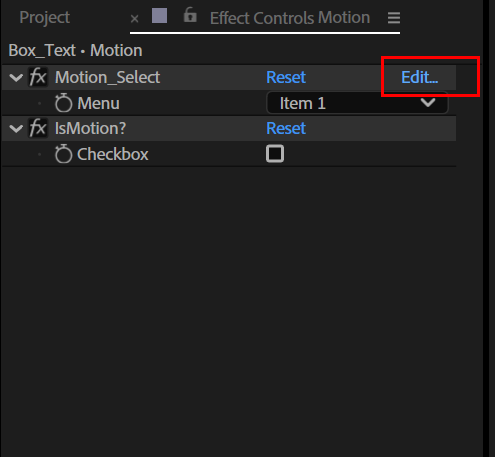Enable the IsMotion? Checkbox control
495x457 pixels.
[275, 154]
